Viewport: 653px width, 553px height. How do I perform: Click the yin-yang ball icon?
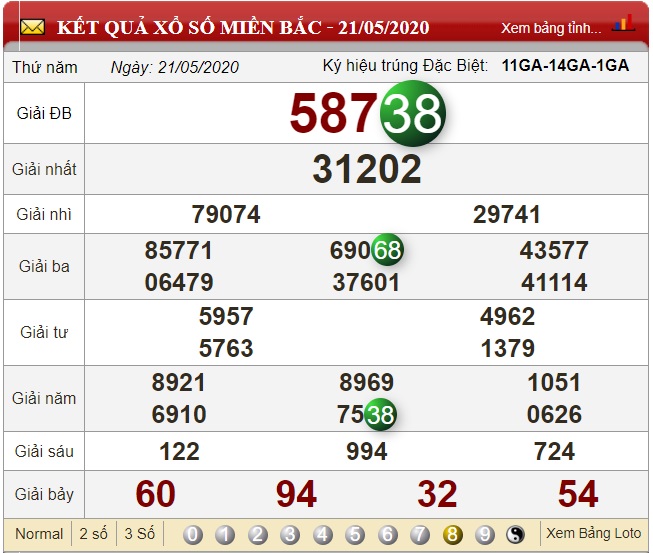(516, 534)
